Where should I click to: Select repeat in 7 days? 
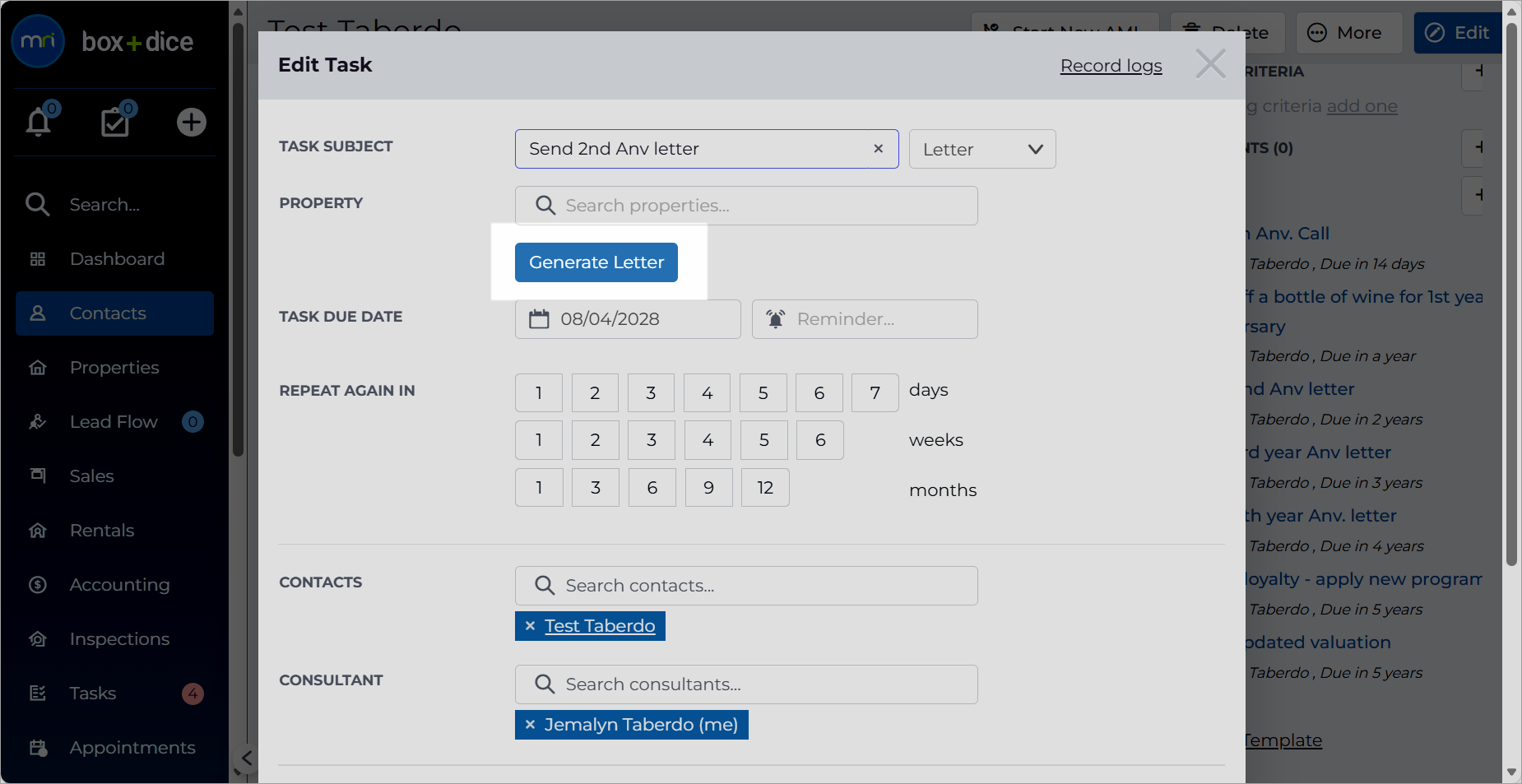(x=875, y=393)
